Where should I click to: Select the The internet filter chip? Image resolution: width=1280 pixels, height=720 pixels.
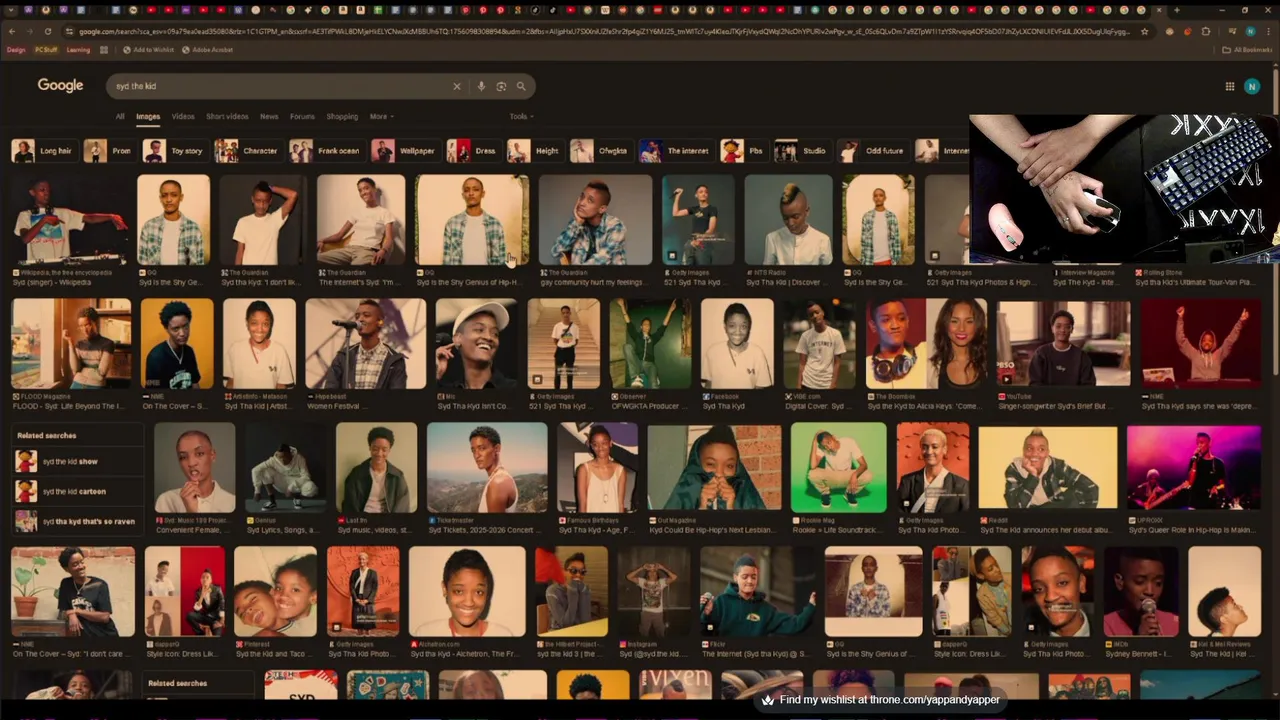(x=676, y=151)
